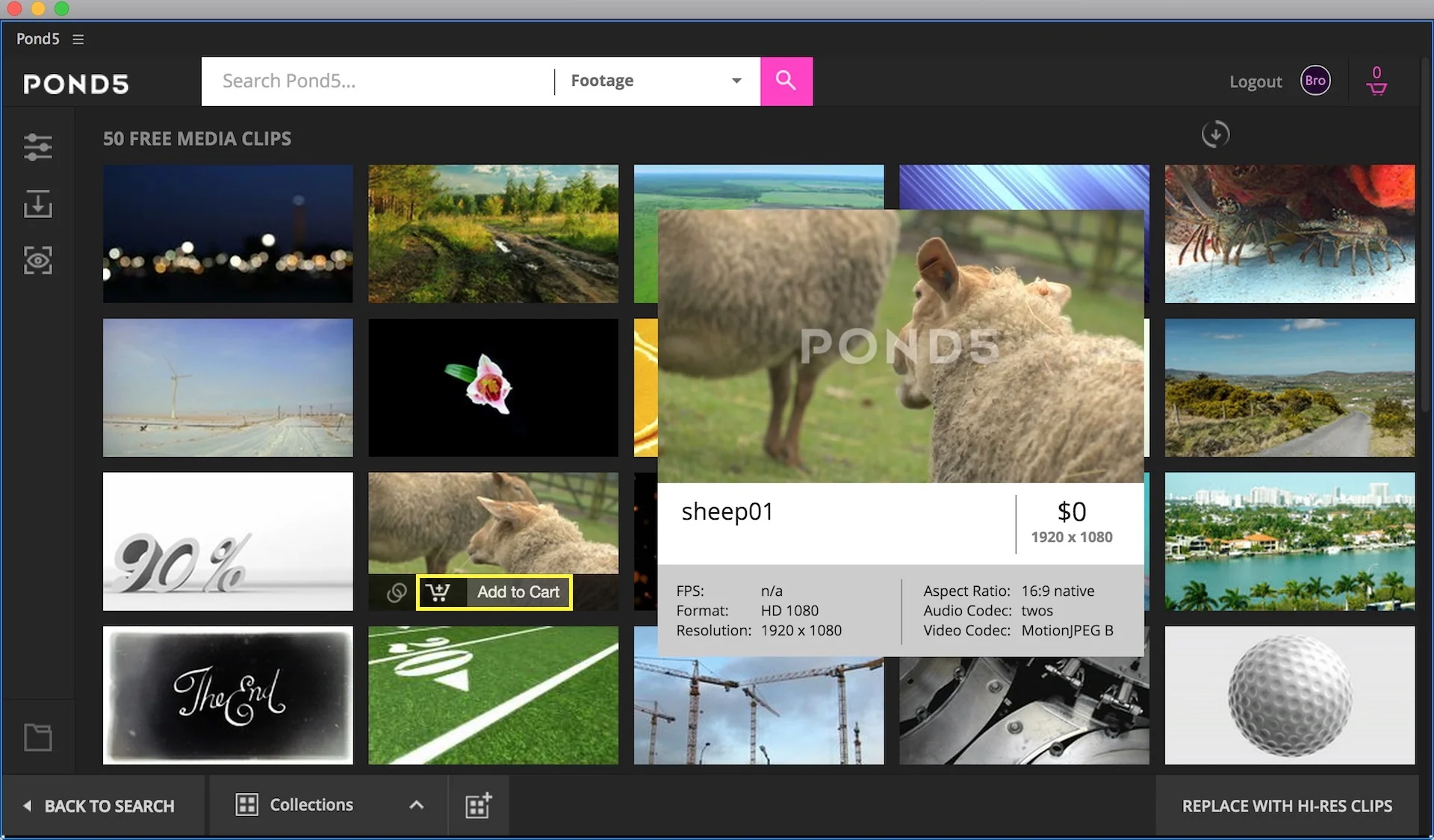Add sheep clip to cart
Screen dimensions: 1434x840
pyautogui.click(x=494, y=592)
